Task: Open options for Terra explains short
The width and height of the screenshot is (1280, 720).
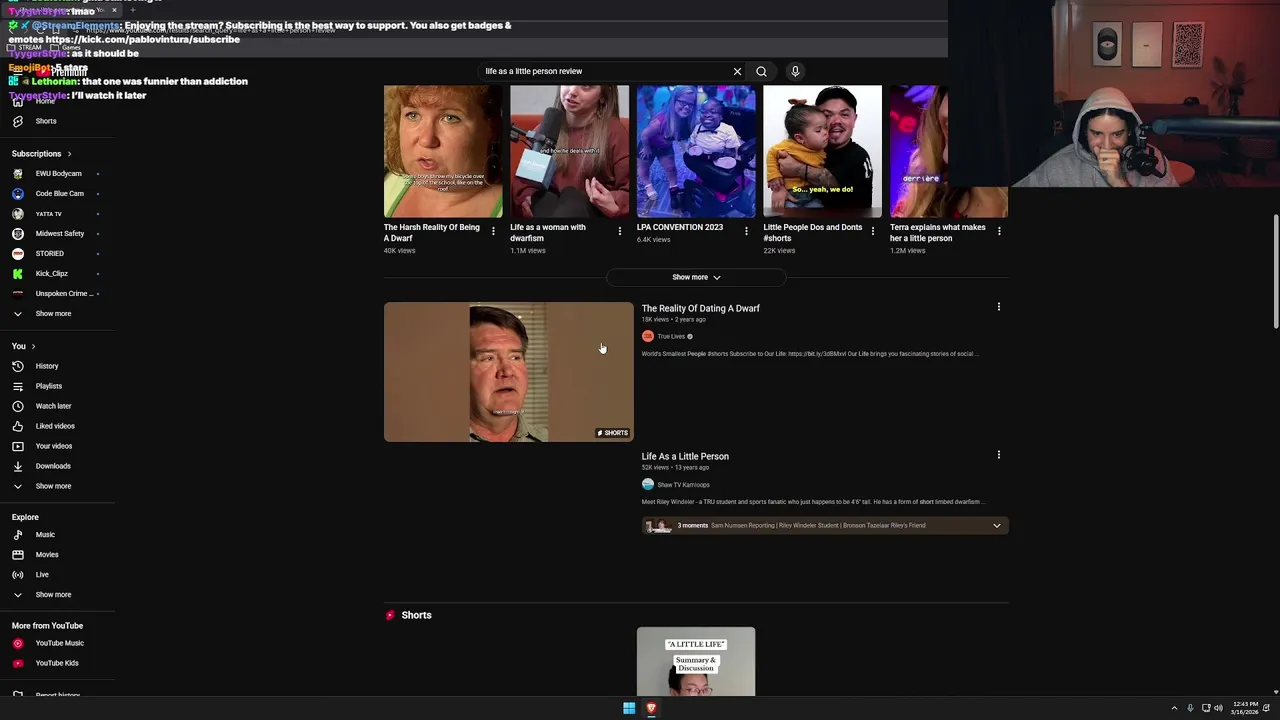Action: pyautogui.click(x=999, y=231)
